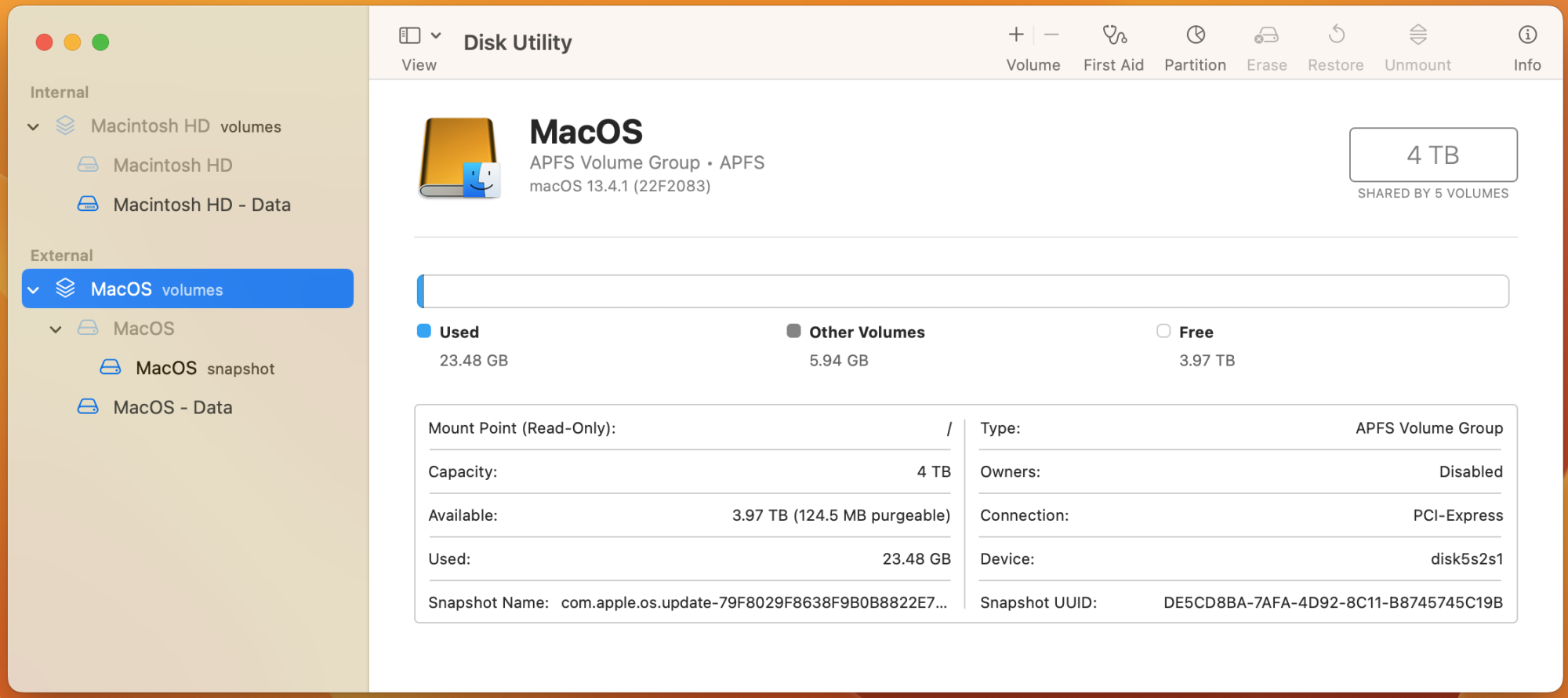Image resolution: width=1568 pixels, height=698 pixels.
Task: Click the Partition toolbar label
Action: point(1195,65)
